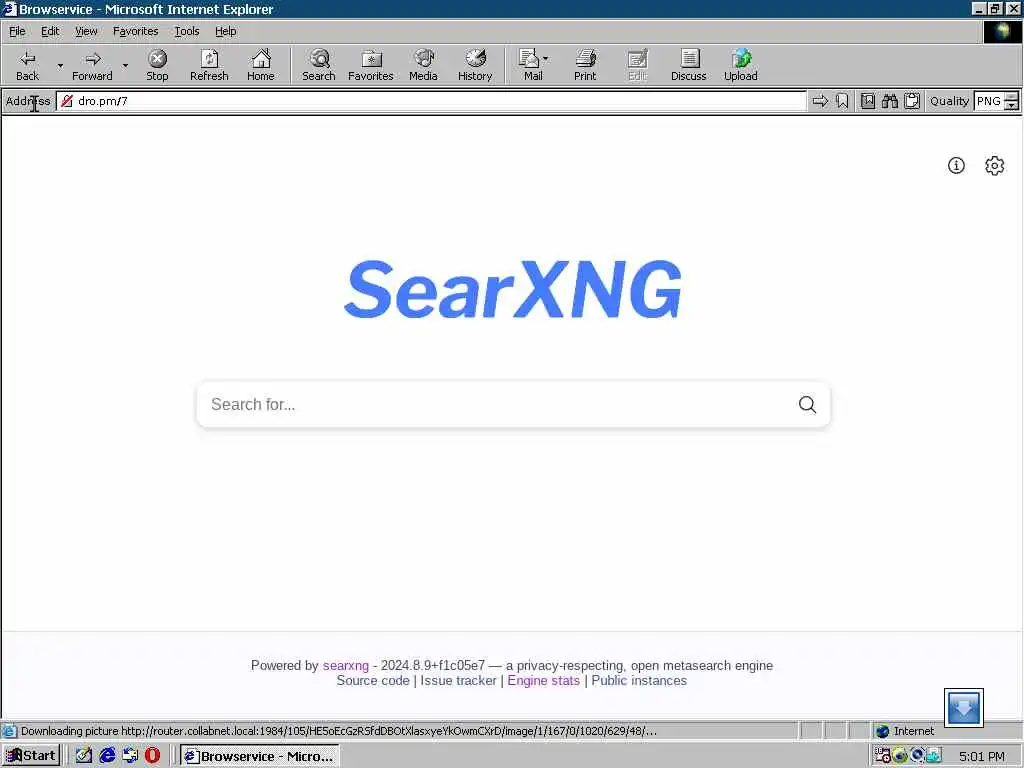Open the File menu
The height and width of the screenshot is (768, 1024).
tap(17, 31)
